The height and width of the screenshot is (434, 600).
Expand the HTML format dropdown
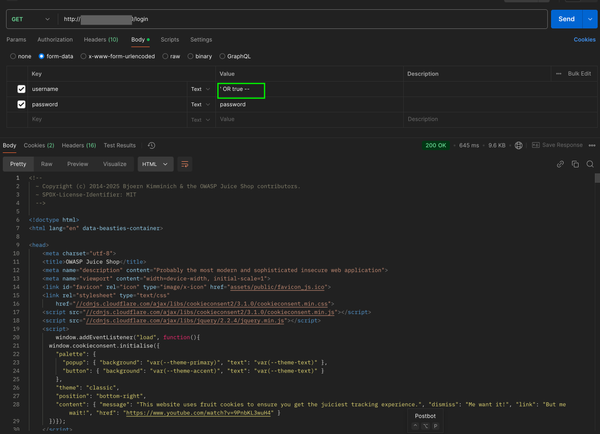(x=156, y=164)
